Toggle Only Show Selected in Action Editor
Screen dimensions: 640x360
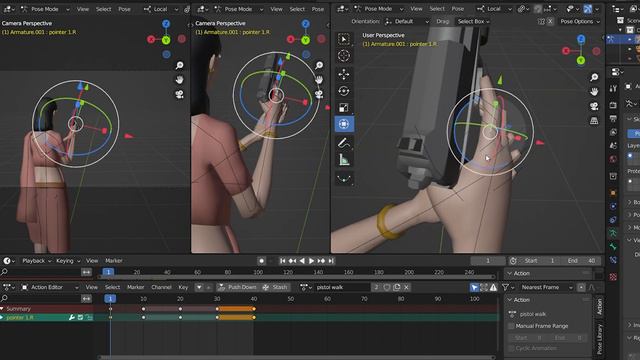(x=474, y=287)
